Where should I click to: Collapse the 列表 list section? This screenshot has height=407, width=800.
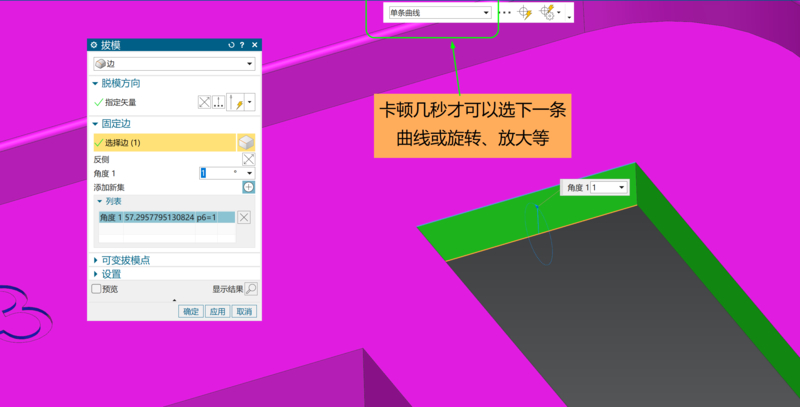click(x=99, y=201)
